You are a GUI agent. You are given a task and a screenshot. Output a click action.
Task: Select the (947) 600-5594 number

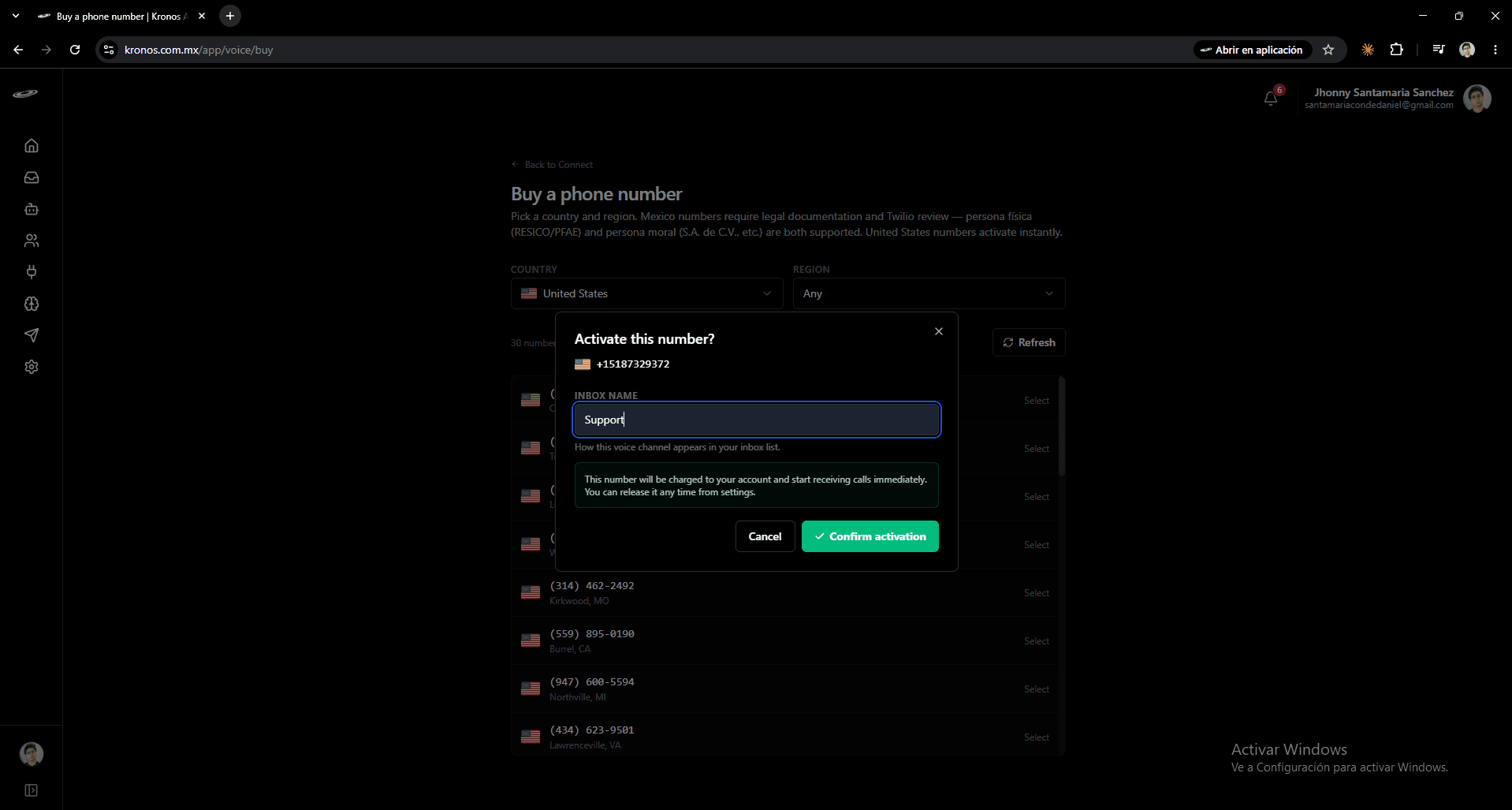pos(1037,689)
